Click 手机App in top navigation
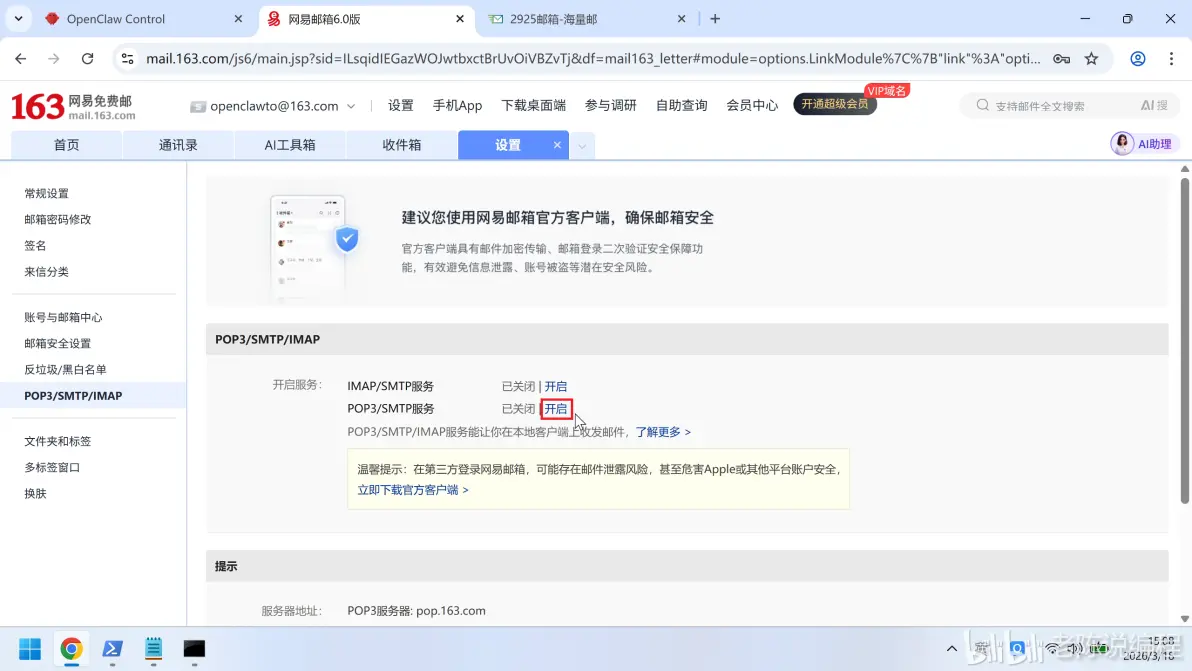This screenshot has height=671, width=1192. 457,105
